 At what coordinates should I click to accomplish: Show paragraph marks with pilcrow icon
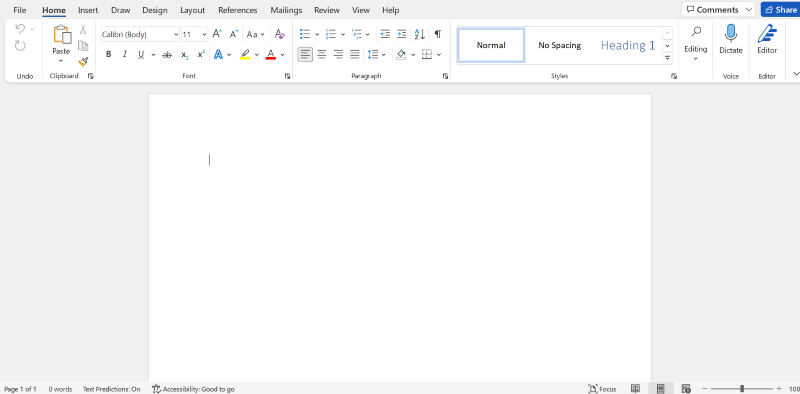click(x=438, y=34)
